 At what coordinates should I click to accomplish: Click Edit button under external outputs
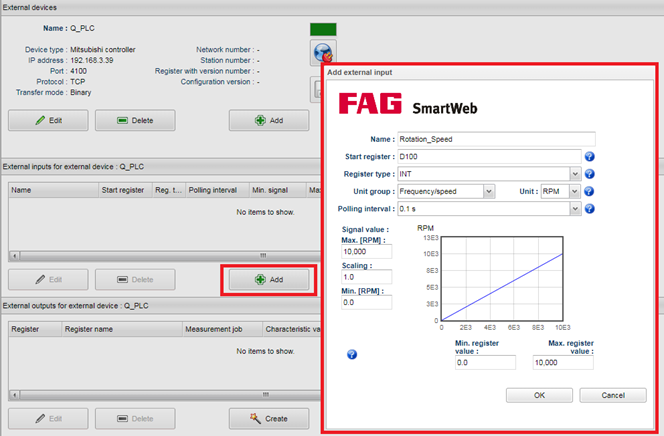pyautogui.click(x=48, y=419)
